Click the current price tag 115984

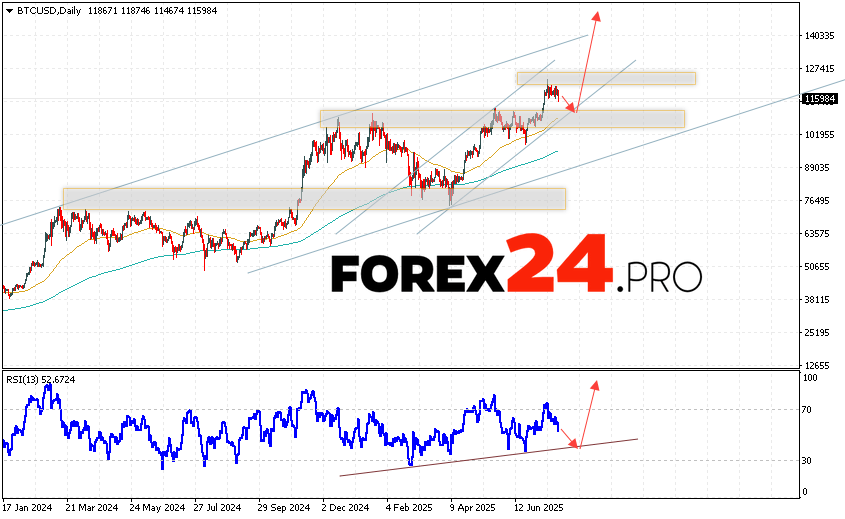pyautogui.click(x=822, y=99)
